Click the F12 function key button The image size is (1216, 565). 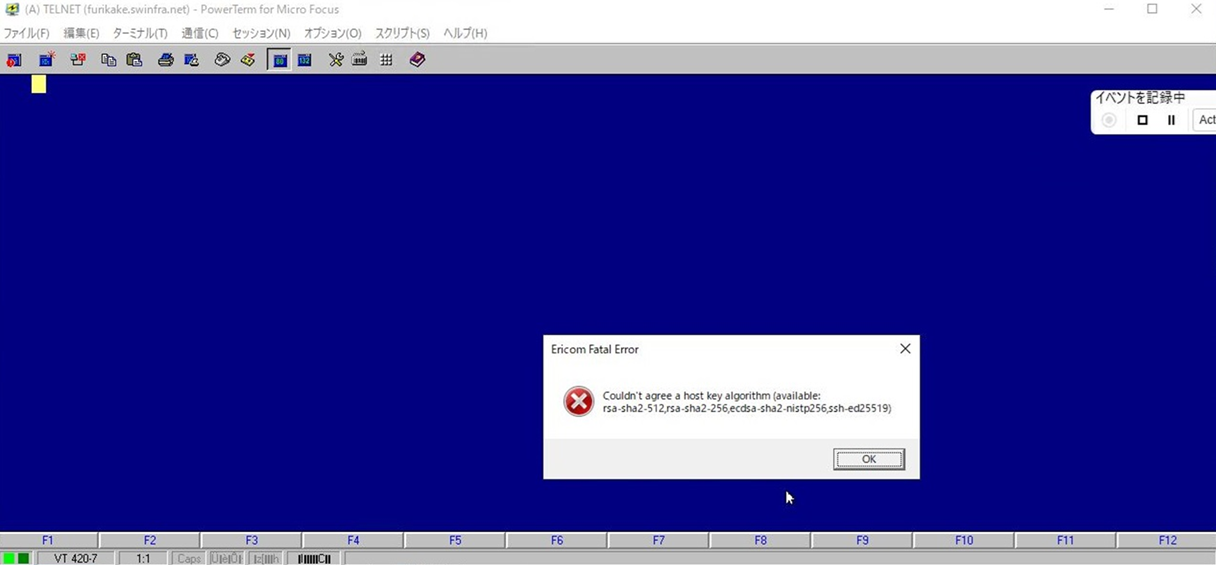[x=1167, y=540]
